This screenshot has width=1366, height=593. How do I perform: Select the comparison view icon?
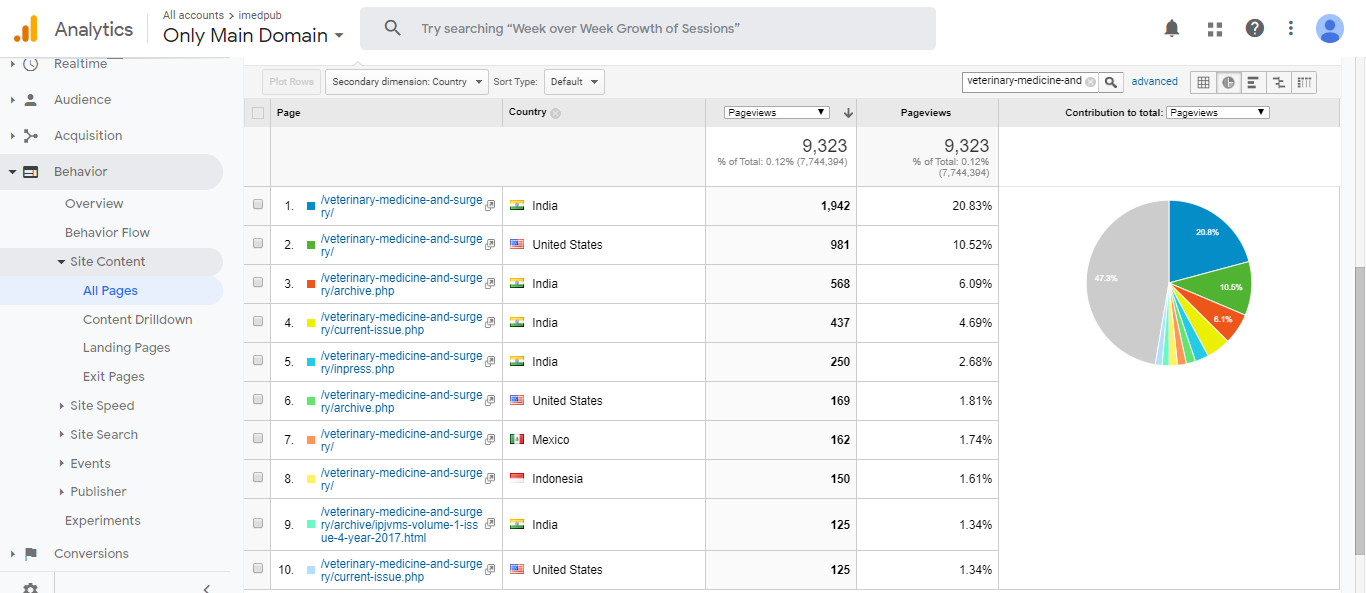(1279, 82)
